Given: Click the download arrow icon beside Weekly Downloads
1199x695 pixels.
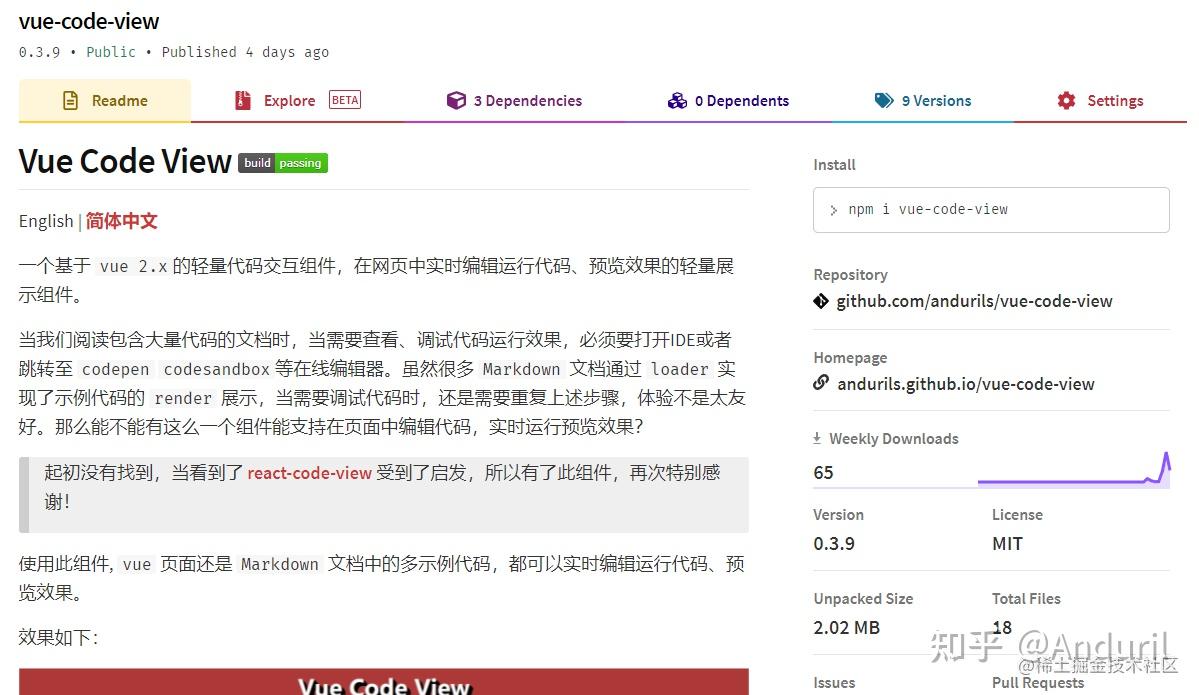Looking at the screenshot, I should (817, 438).
